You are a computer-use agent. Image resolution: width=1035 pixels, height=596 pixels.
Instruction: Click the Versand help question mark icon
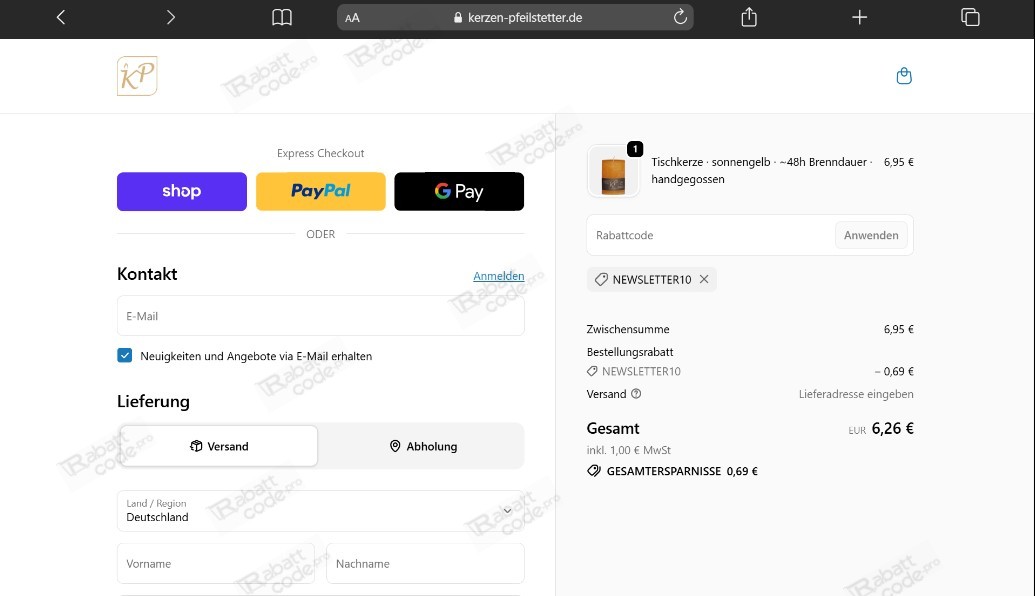click(636, 394)
